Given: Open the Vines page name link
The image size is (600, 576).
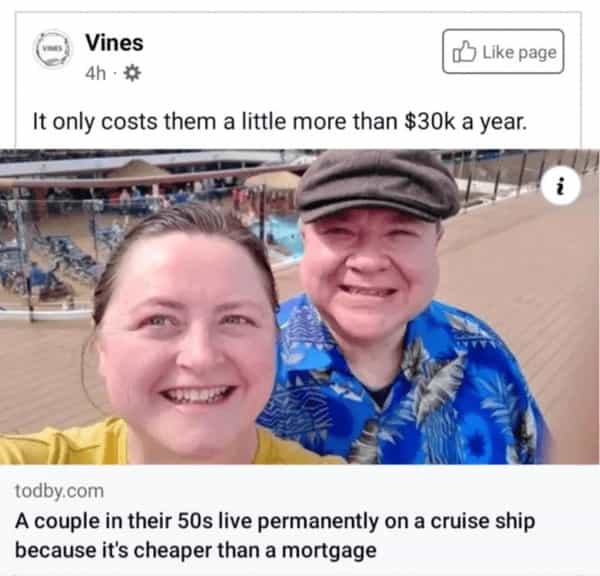Looking at the screenshot, I should coord(114,42).
